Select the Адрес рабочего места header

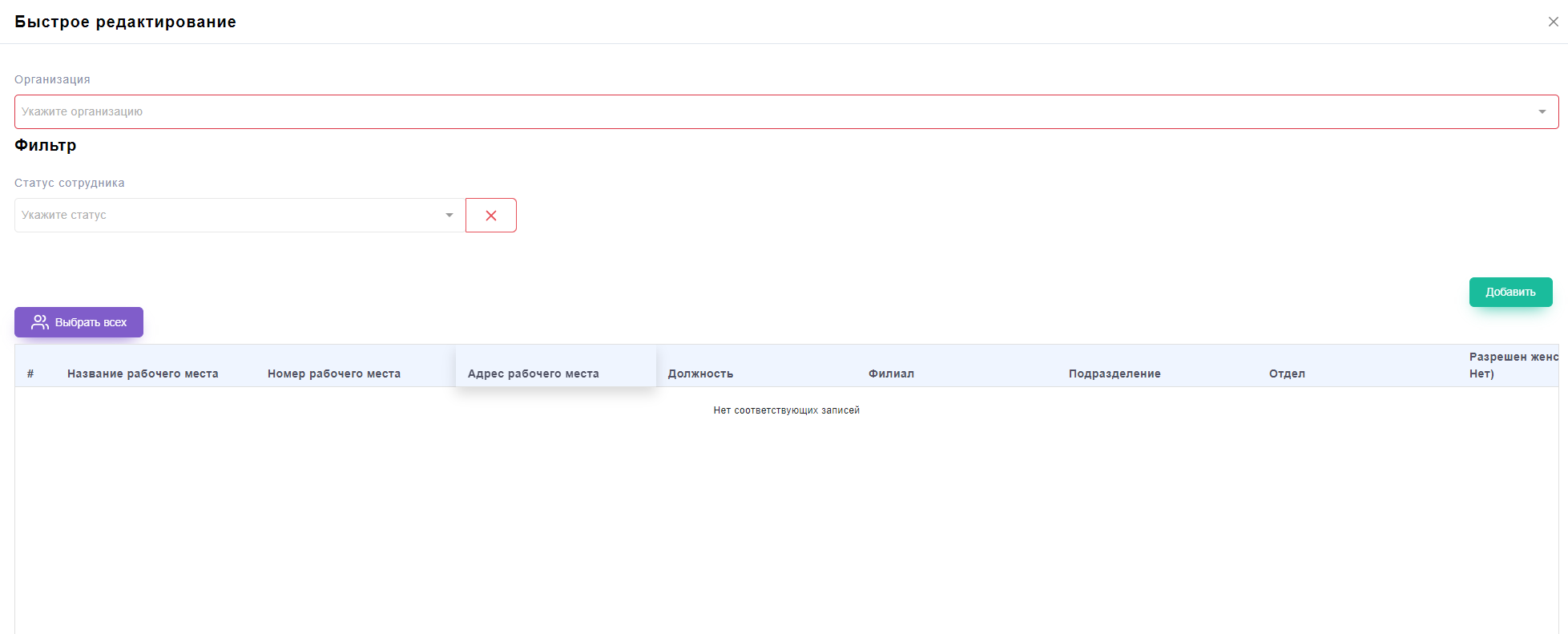[x=534, y=374]
